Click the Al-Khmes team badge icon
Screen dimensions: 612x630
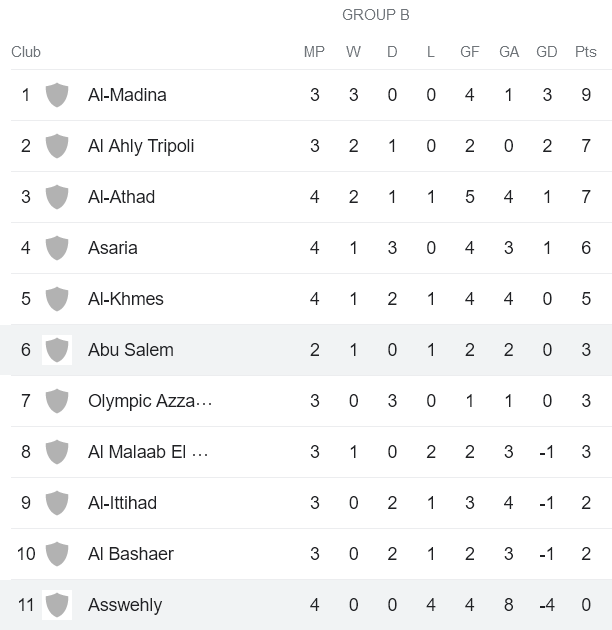tap(57, 299)
